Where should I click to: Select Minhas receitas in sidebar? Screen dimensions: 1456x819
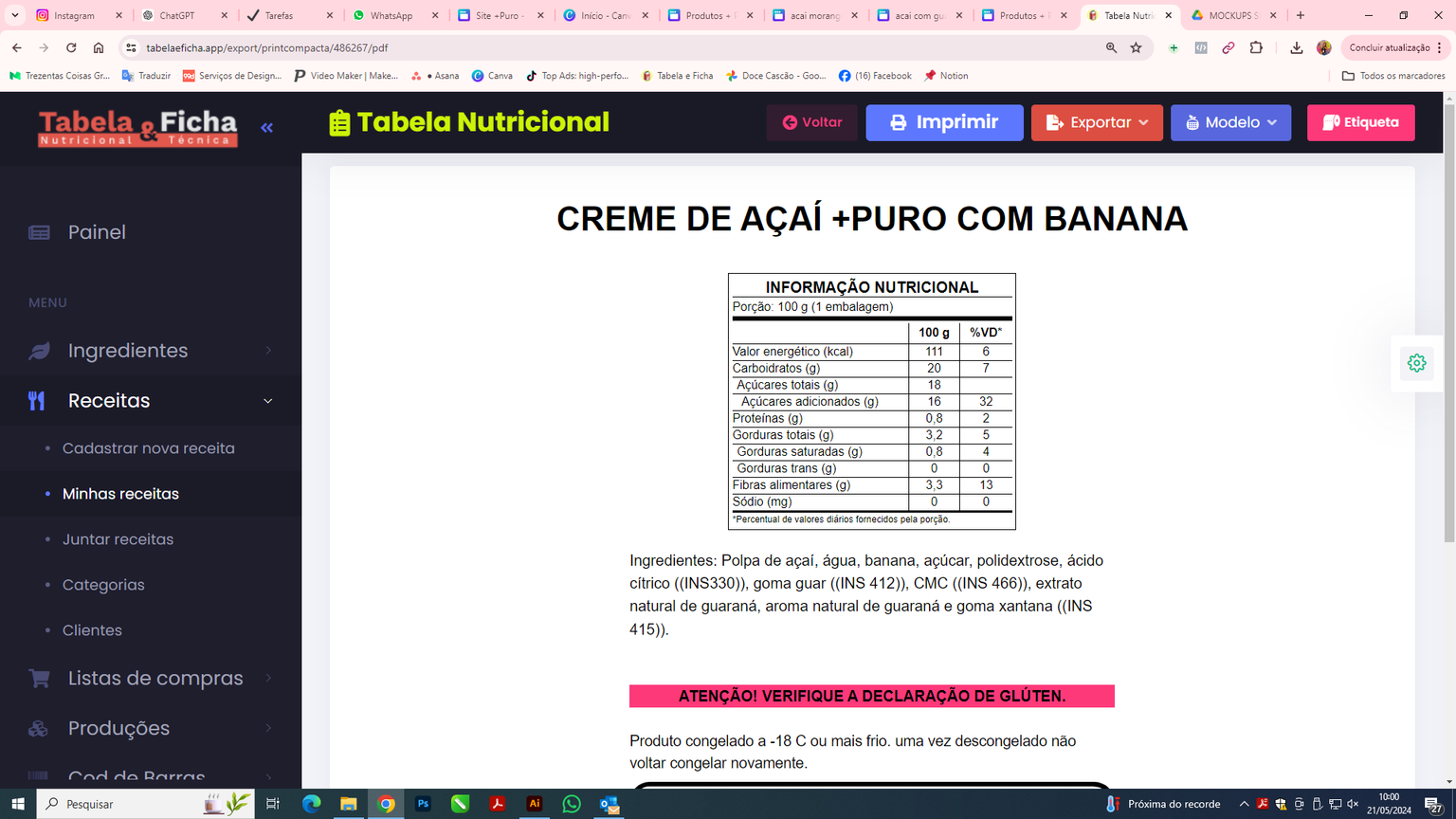point(120,494)
